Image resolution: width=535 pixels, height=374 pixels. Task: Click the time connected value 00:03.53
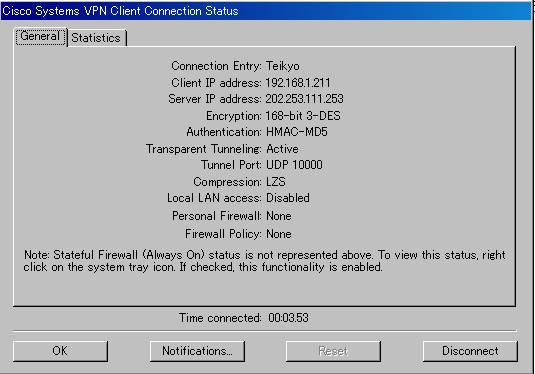(x=288, y=318)
